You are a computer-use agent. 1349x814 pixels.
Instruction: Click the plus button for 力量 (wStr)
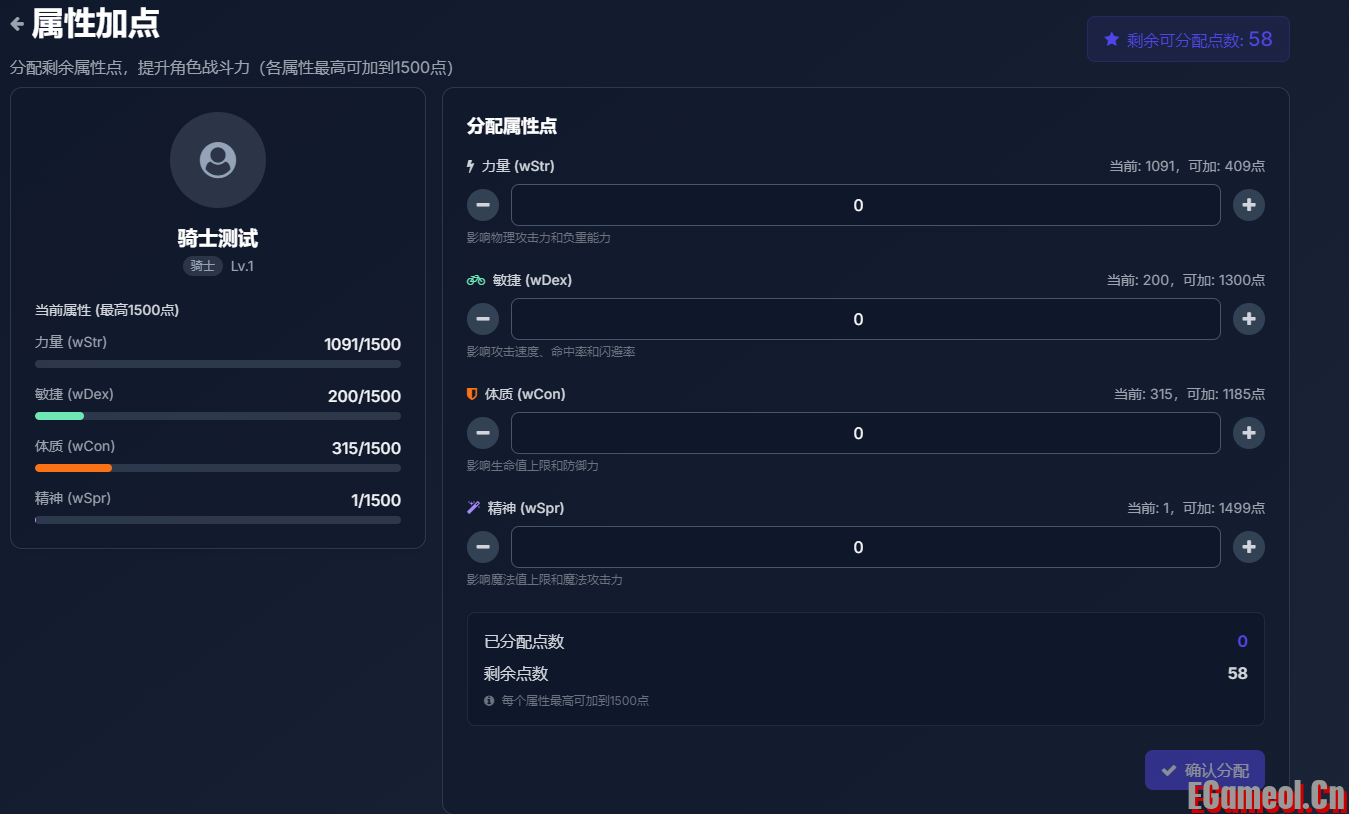[x=1248, y=205]
